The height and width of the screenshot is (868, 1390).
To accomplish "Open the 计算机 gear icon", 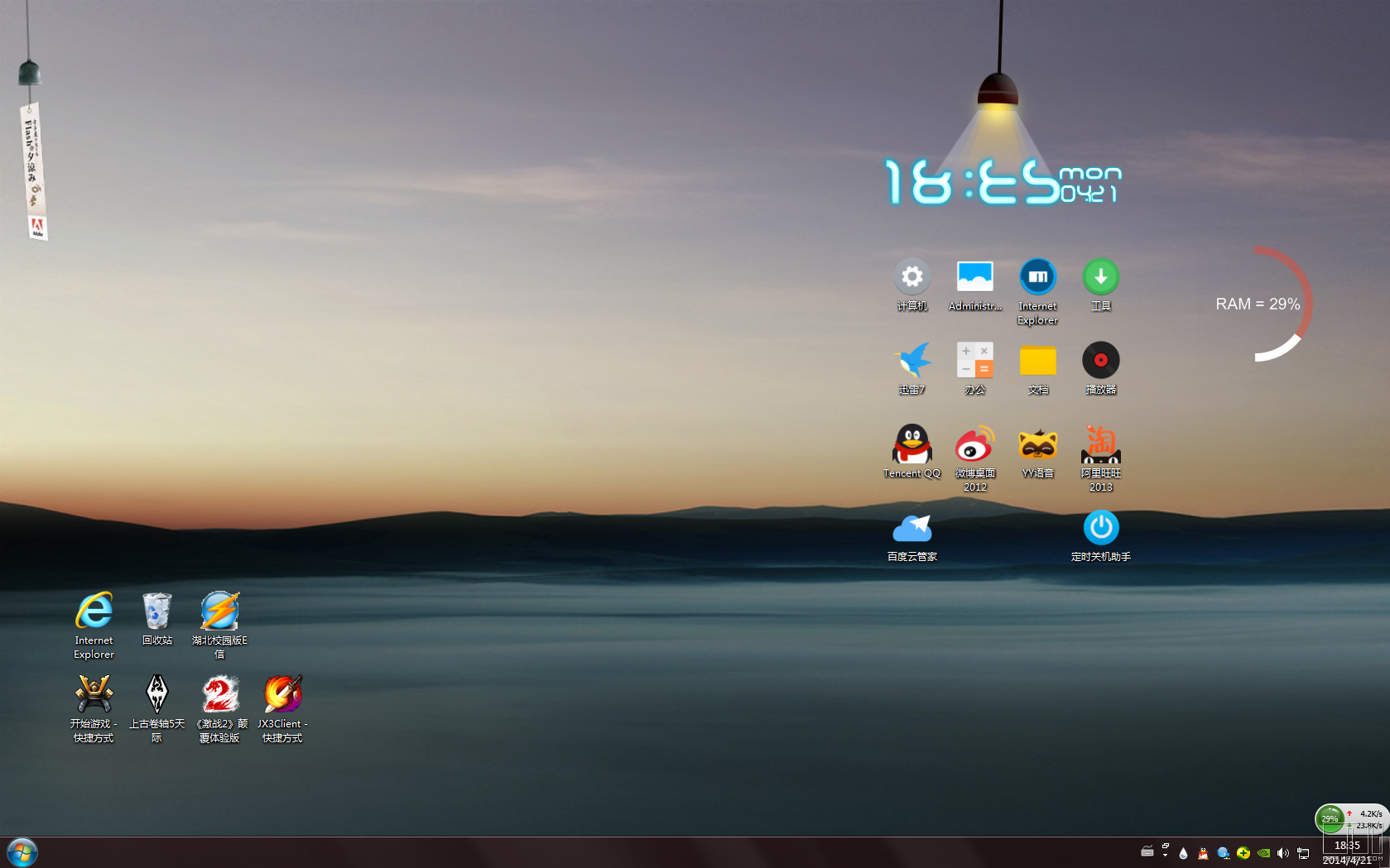I will coord(911,277).
